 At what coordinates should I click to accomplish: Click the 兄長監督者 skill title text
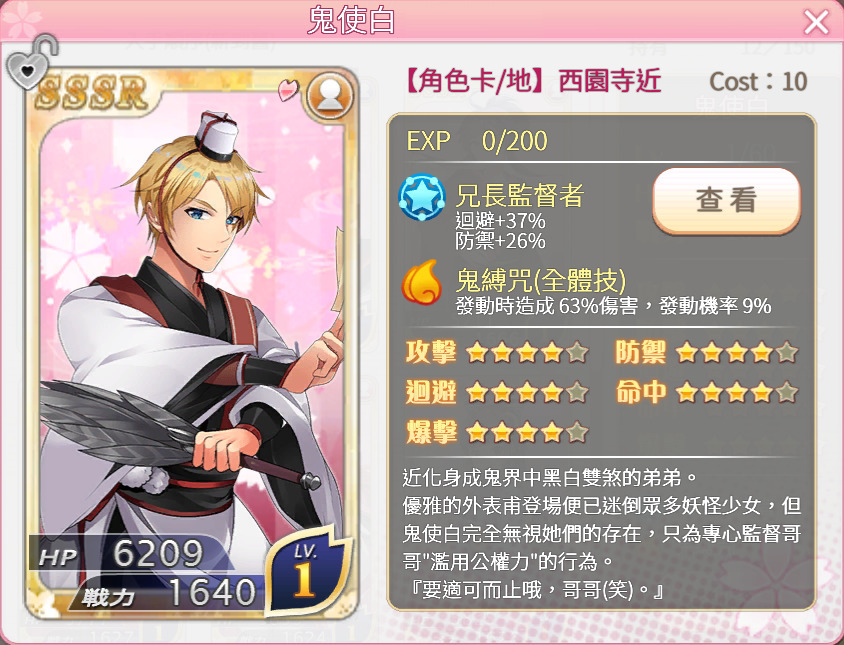pos(519,195)
